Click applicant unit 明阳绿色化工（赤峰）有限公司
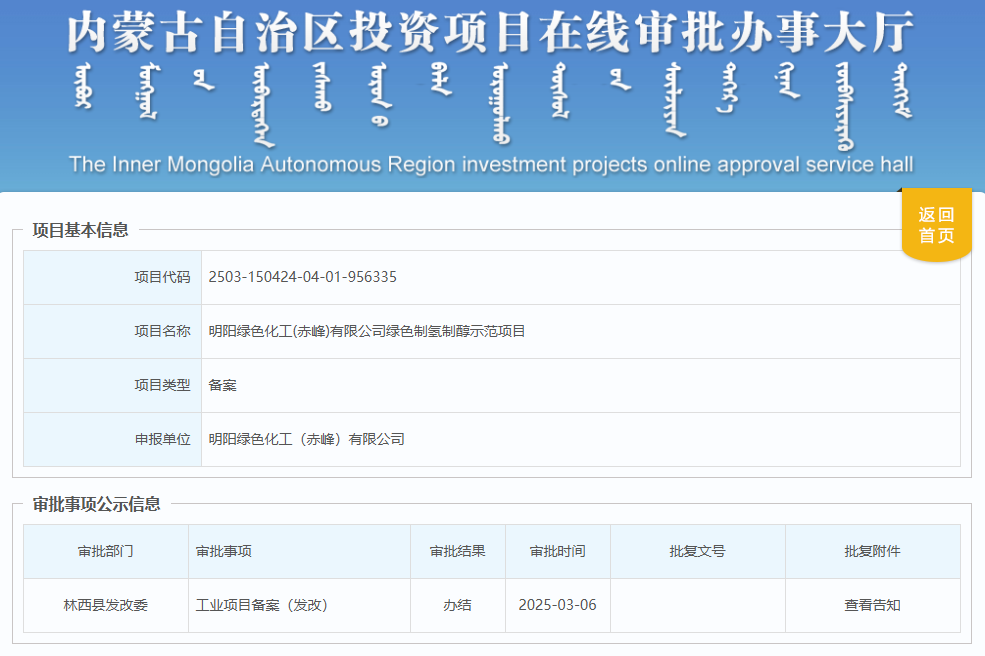This screenshot has width=985, height=656. (307, 439)
